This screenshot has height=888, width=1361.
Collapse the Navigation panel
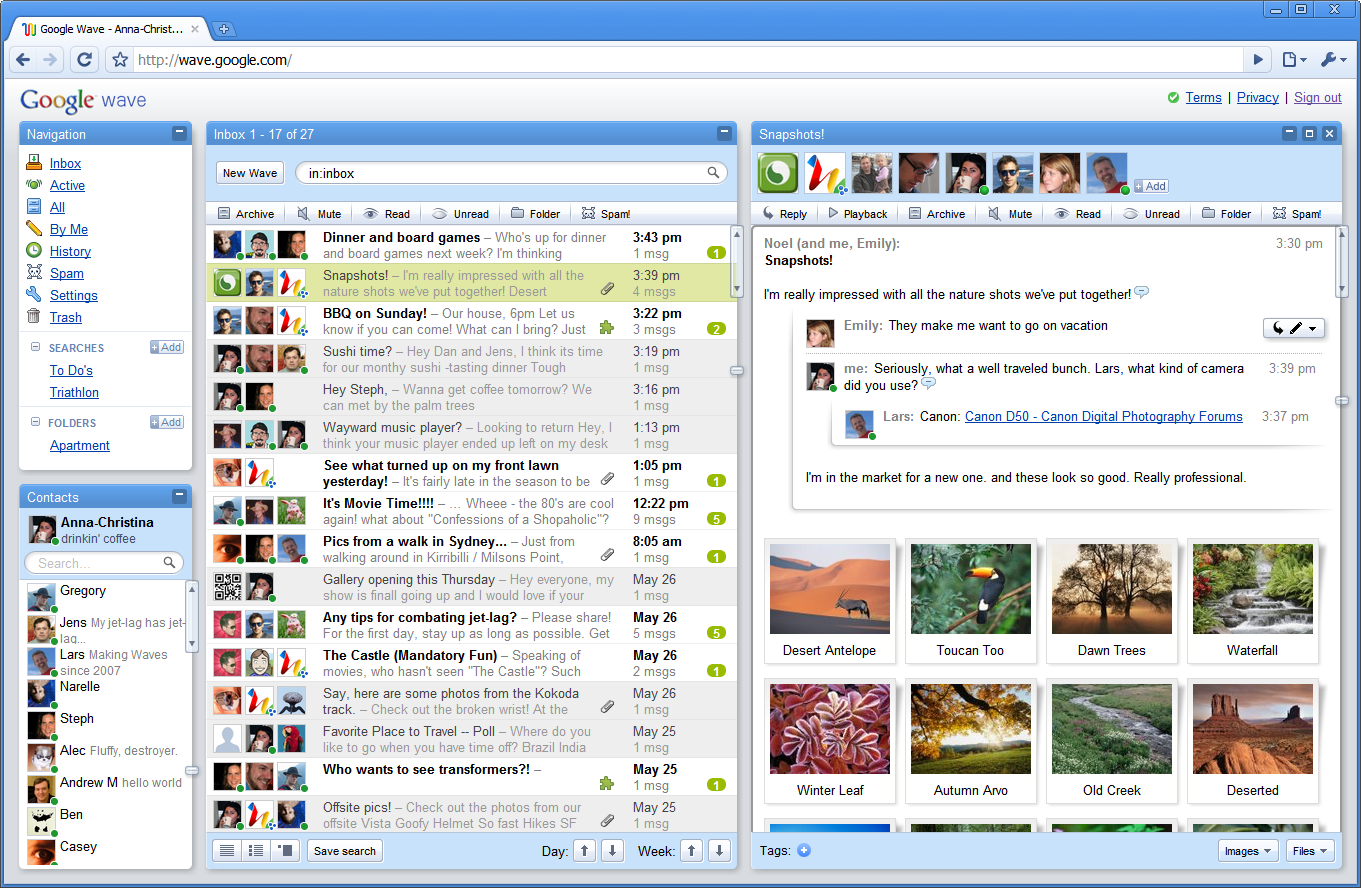click(x=179, y=133)
